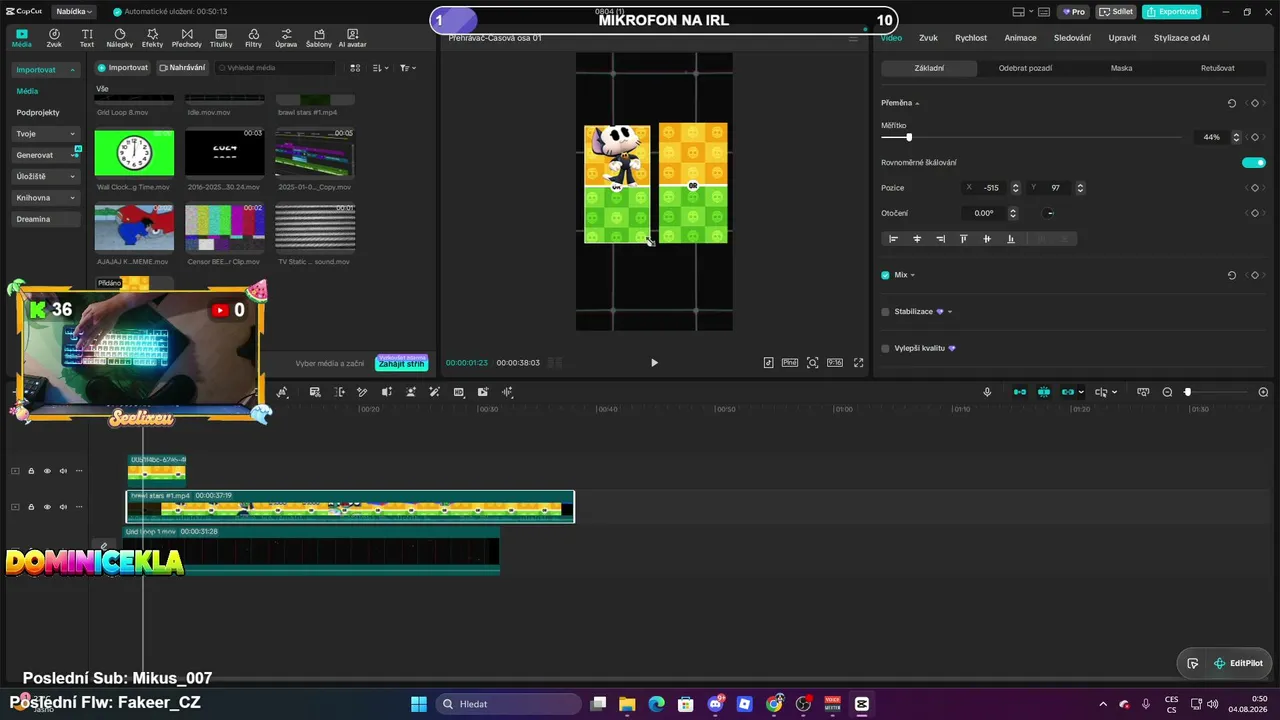The image size is (1280, 720).
Task: Open the player panel hamburger menu
Action: pos(853,38)
